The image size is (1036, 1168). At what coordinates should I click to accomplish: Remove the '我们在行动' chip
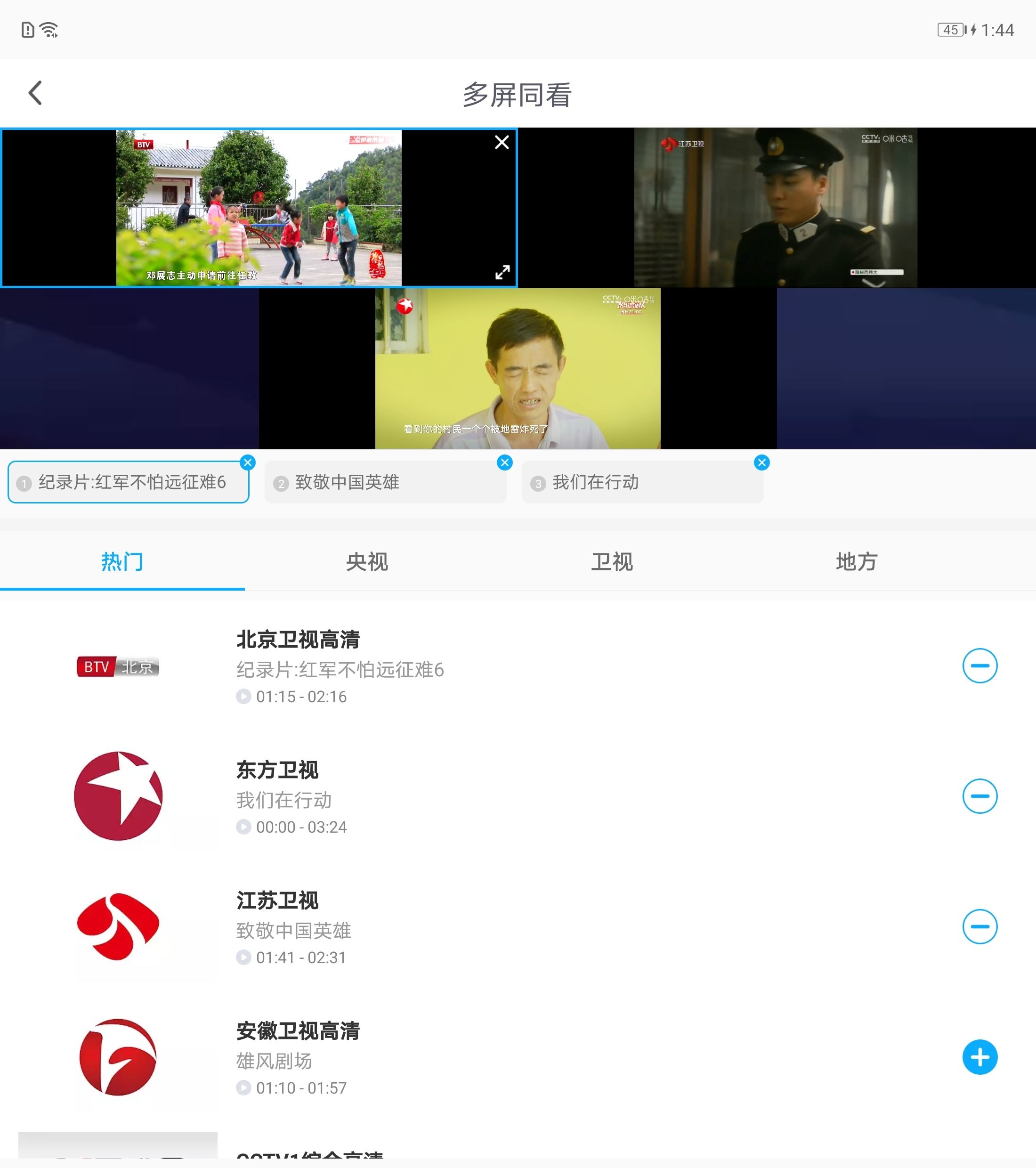pyautogui.click(x=761, y=462)
